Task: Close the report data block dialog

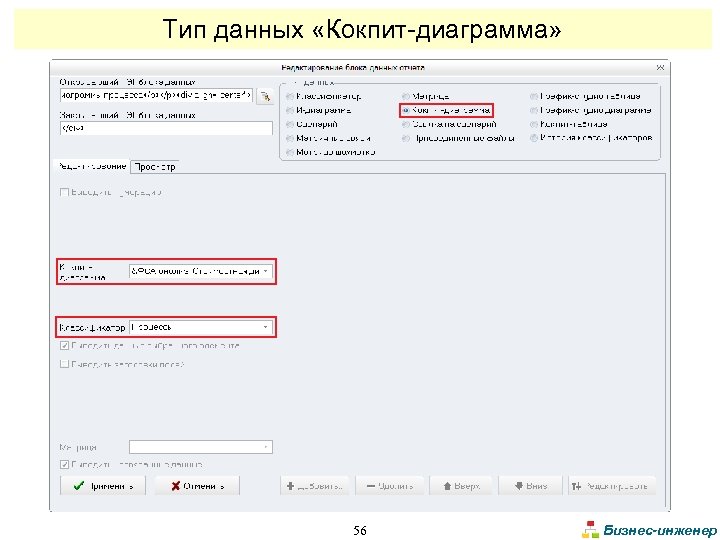Action: [660, 68]
